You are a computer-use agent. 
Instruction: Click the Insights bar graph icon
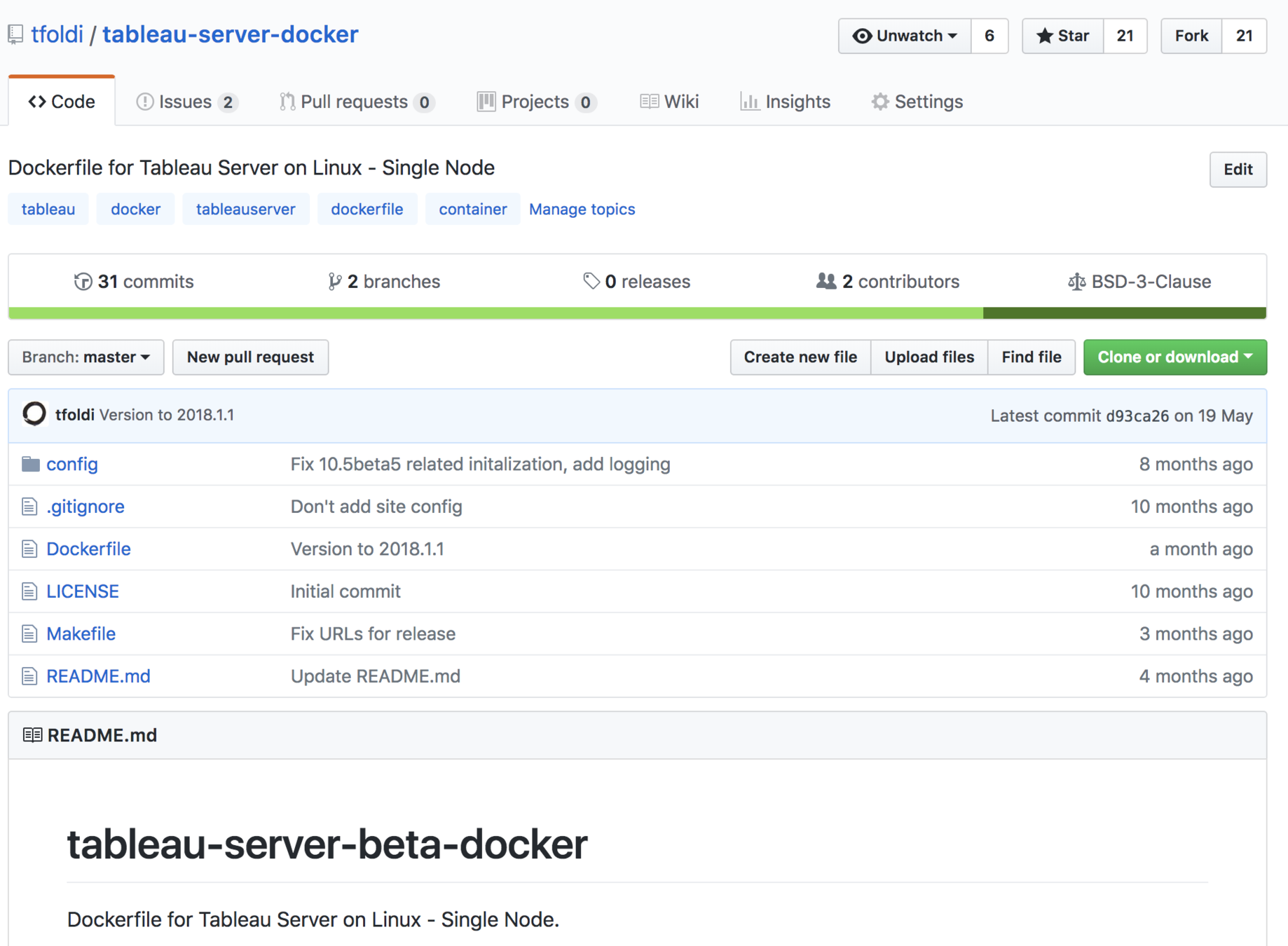pos(750,102)
